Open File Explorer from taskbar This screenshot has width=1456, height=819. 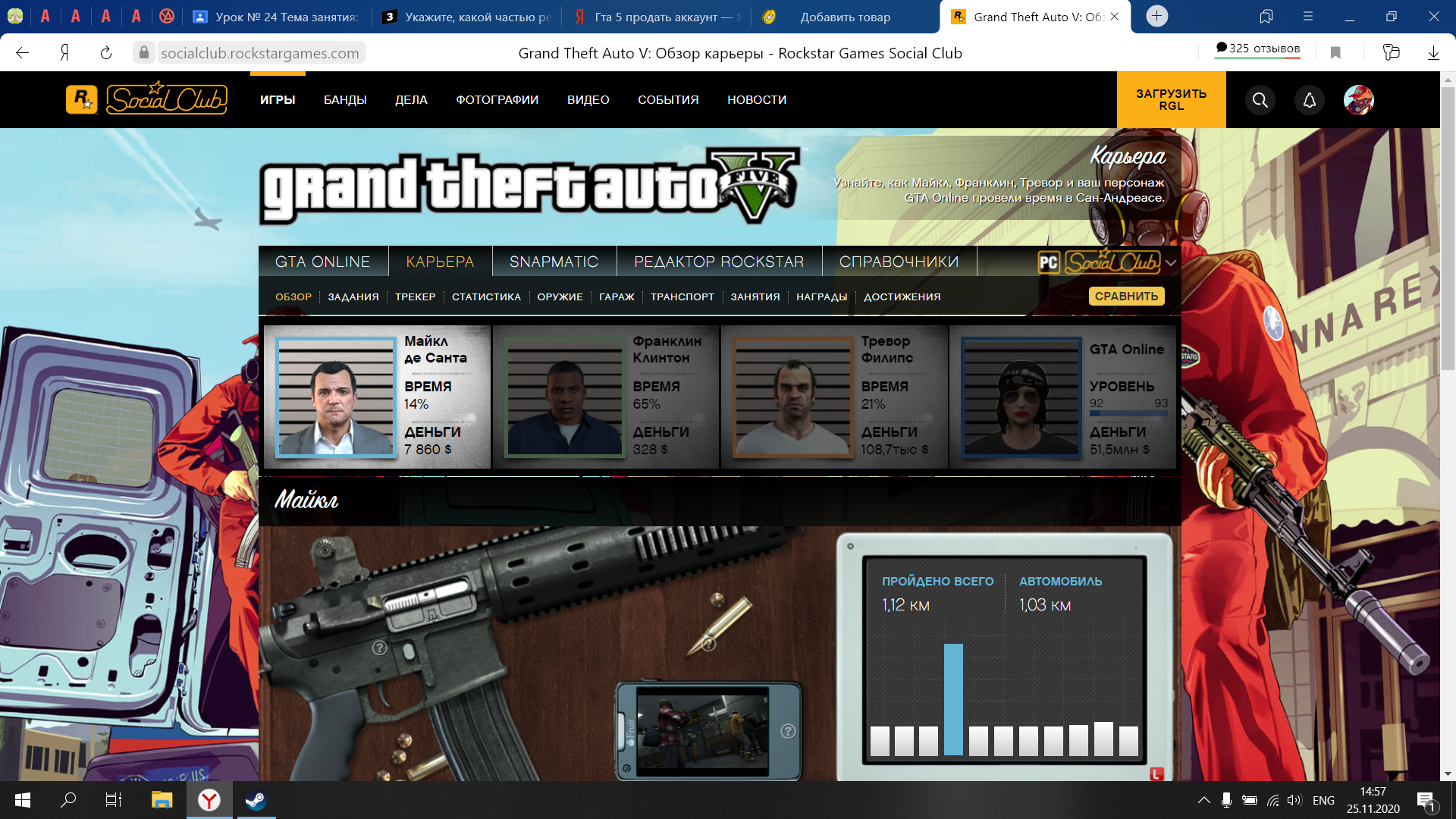coord(162,800)
